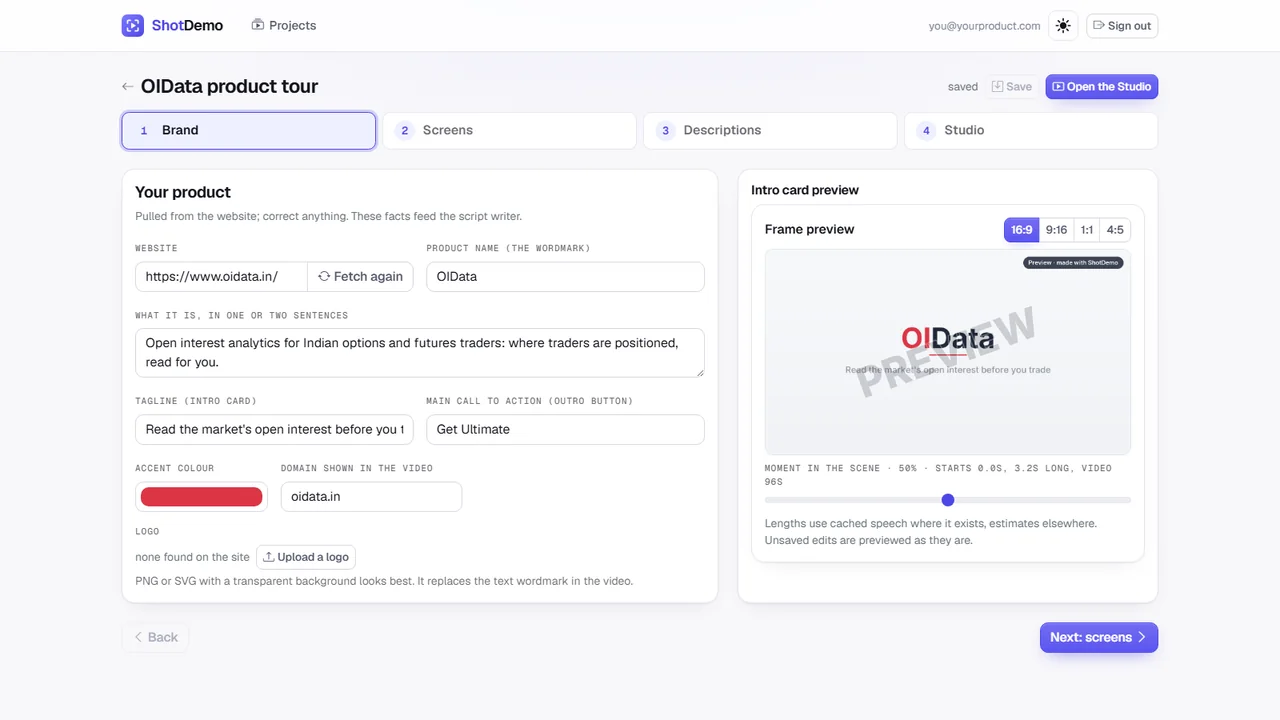Screen dimensions: 1280x720
Task: Proceed with Next: screens button
Action: pos(1099,638)
